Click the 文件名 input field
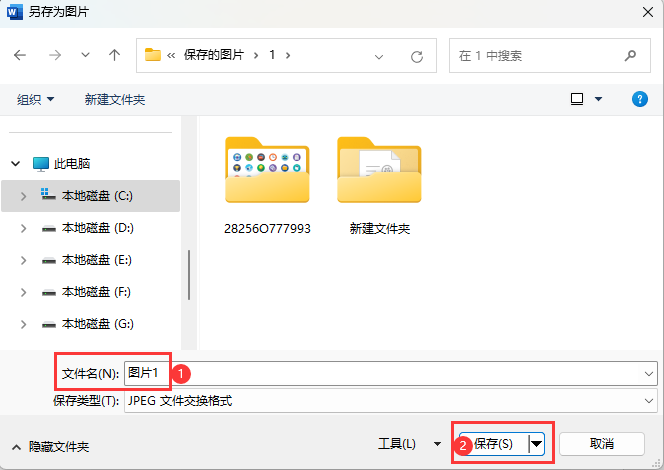Viewport: 664px width, 470px height. [383, 373]
